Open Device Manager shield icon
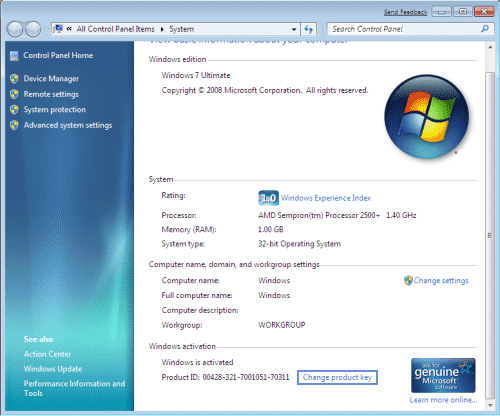This screenshot has height=416, width=500. click(x=14, y=79)
